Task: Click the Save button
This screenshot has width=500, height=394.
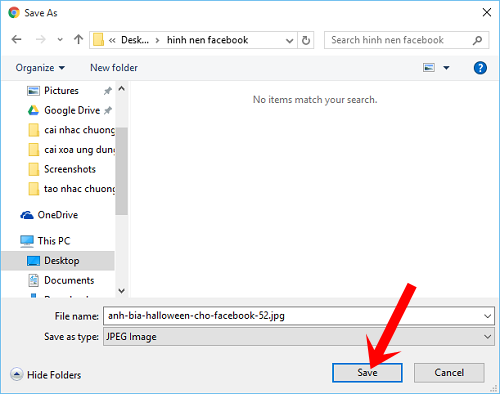Action: (367, 373)
